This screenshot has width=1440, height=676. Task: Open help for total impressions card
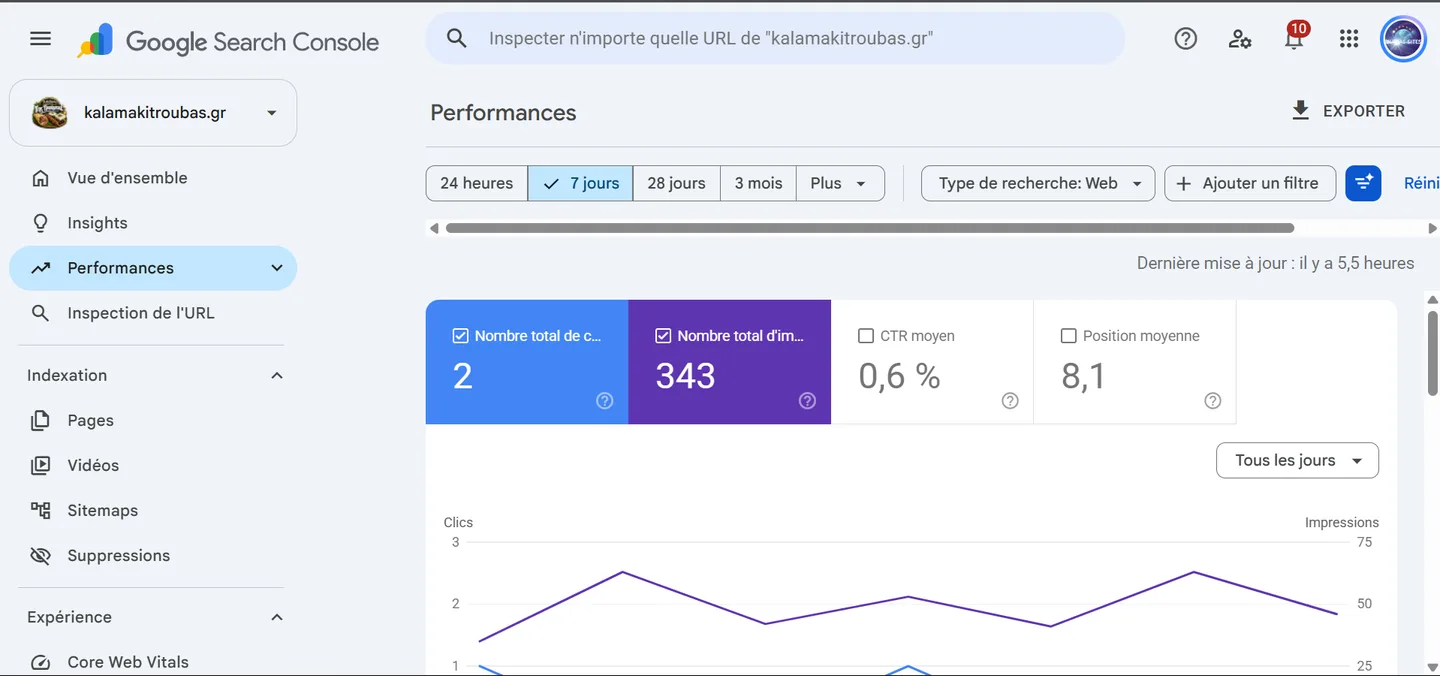coord(808,401)
